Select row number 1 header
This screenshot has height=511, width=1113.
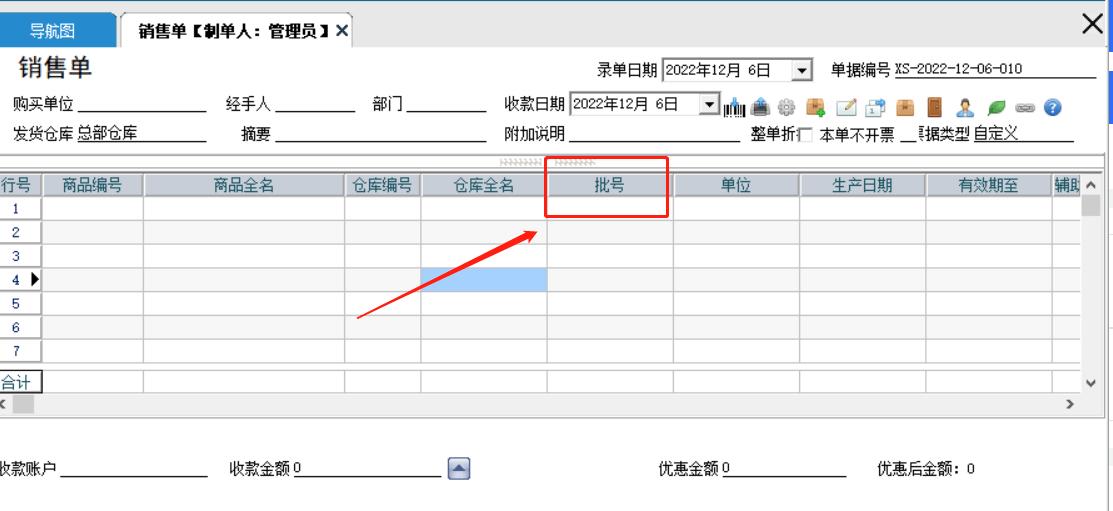pyautogui.click(x=21, y=209)
